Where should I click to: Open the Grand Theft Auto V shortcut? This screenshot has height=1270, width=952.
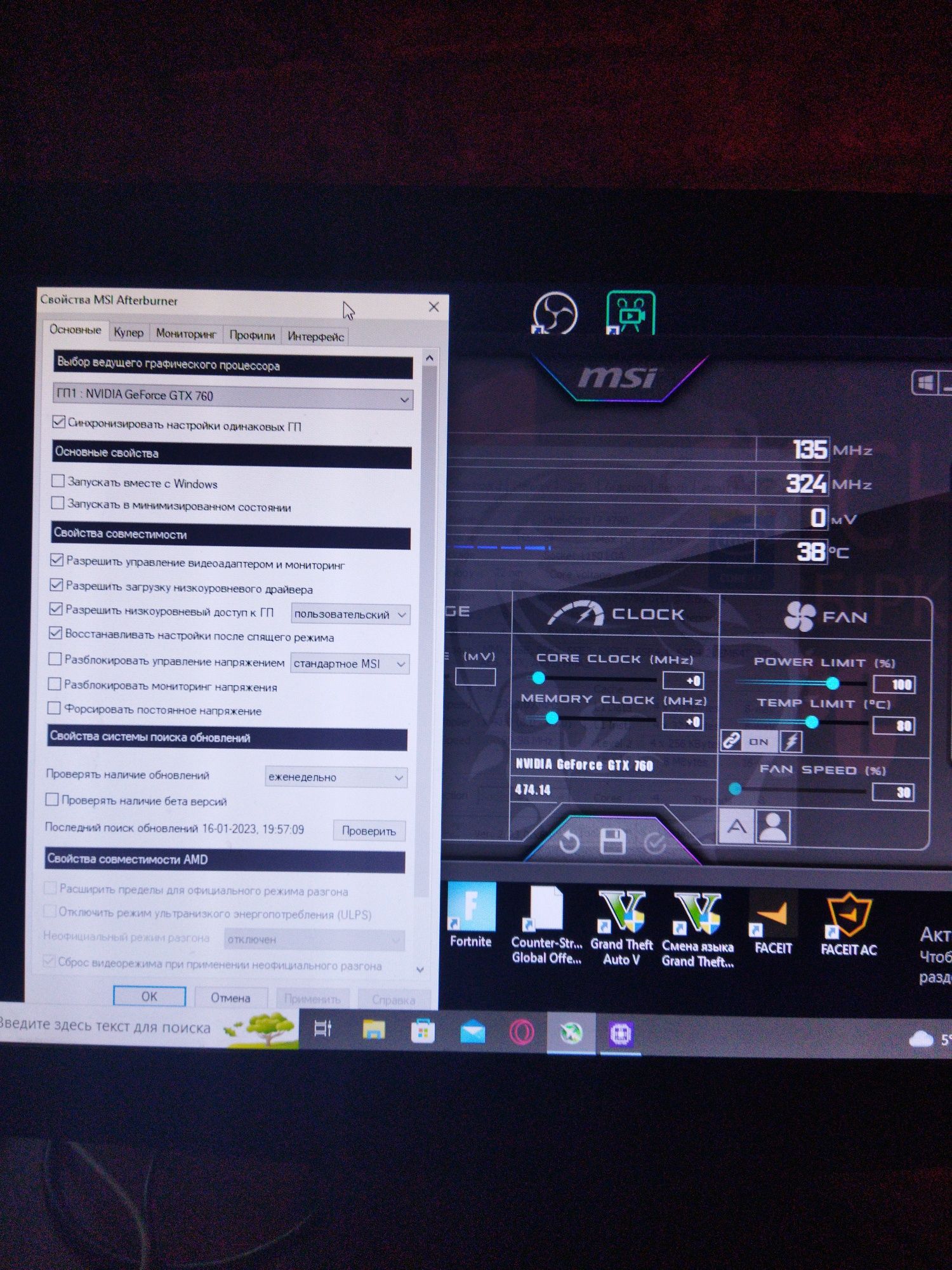pos(622,928)
